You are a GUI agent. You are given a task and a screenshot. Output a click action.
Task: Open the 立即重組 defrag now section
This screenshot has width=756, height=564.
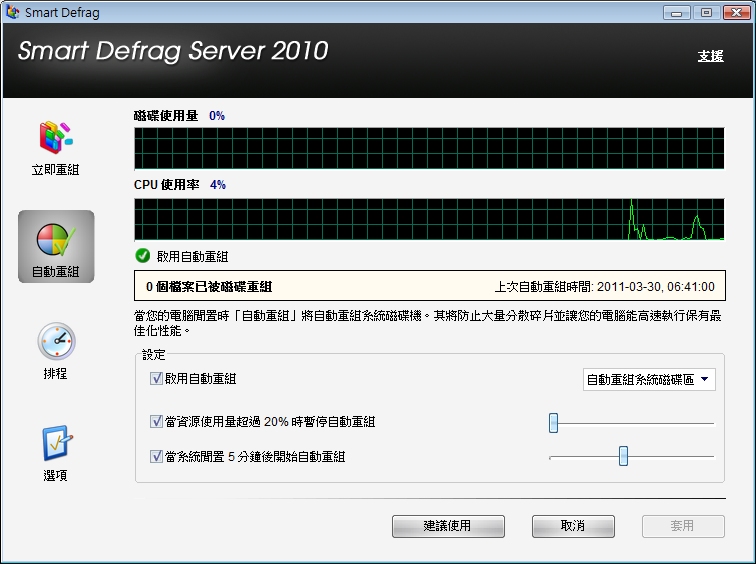coord(56,148)
